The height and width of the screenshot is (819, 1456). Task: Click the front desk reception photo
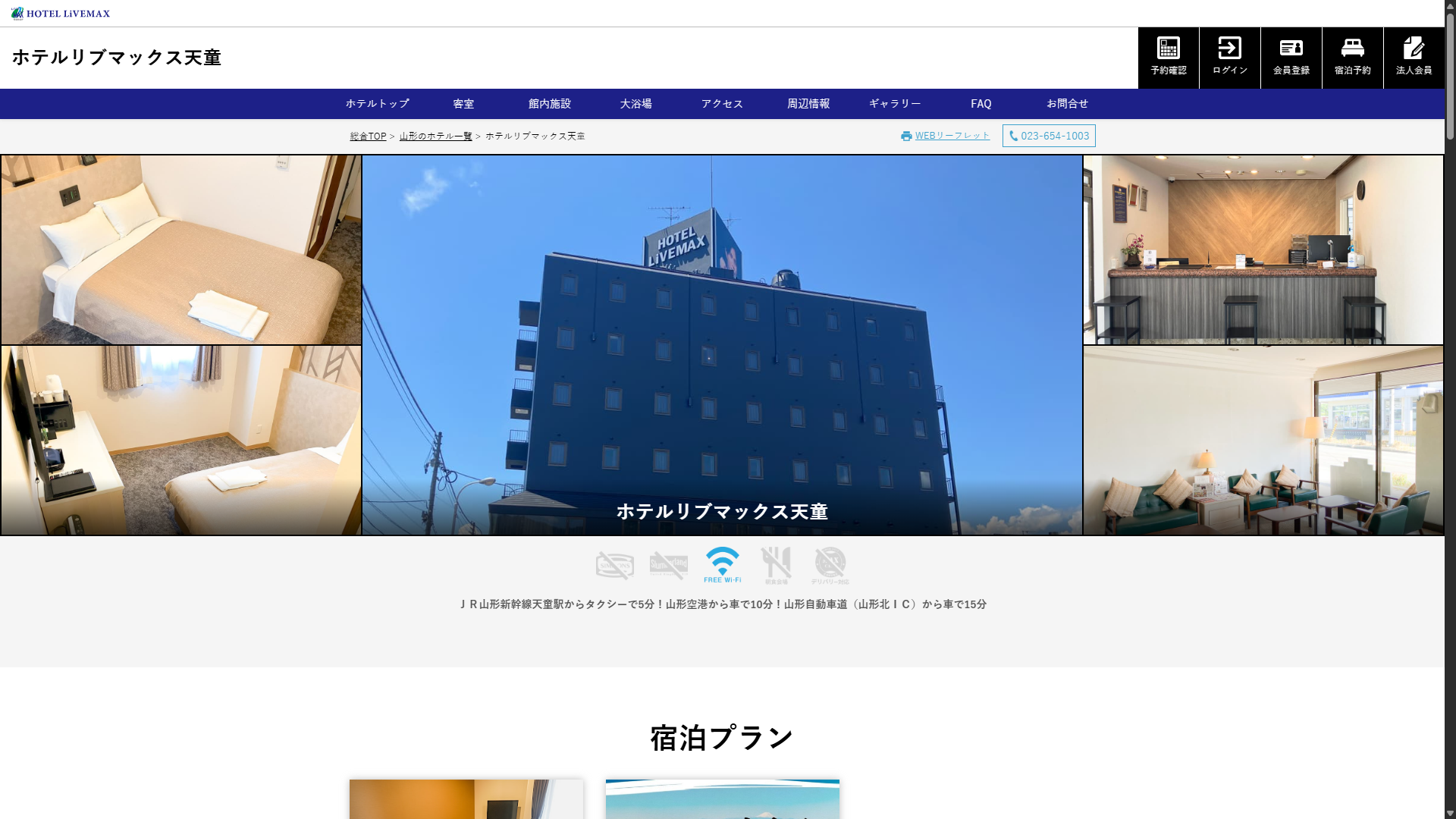click(x=1263, y=249)
